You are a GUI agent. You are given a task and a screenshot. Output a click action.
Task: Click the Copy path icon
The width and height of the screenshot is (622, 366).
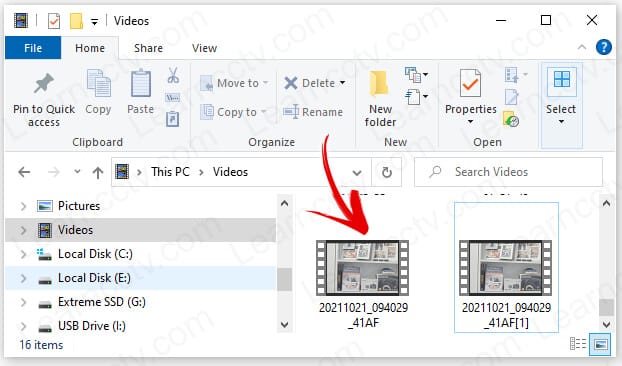(x=173, y=97)
